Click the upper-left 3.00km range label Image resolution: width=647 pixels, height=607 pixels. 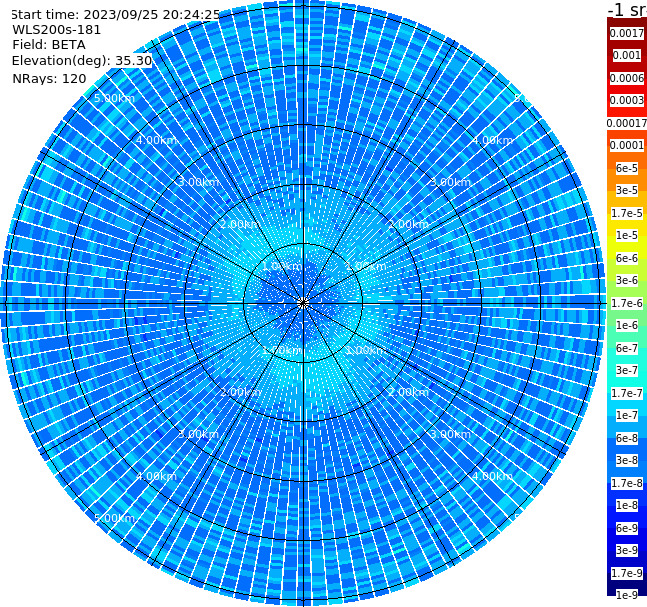click(x=198, y=182)
